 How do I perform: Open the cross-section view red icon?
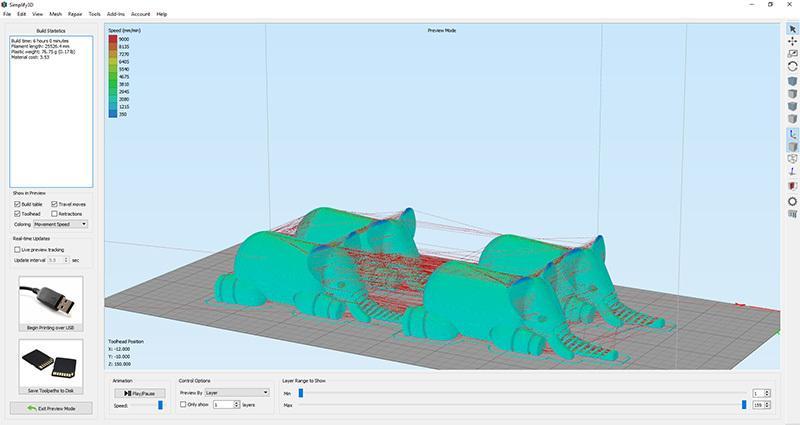click(793, 186)
